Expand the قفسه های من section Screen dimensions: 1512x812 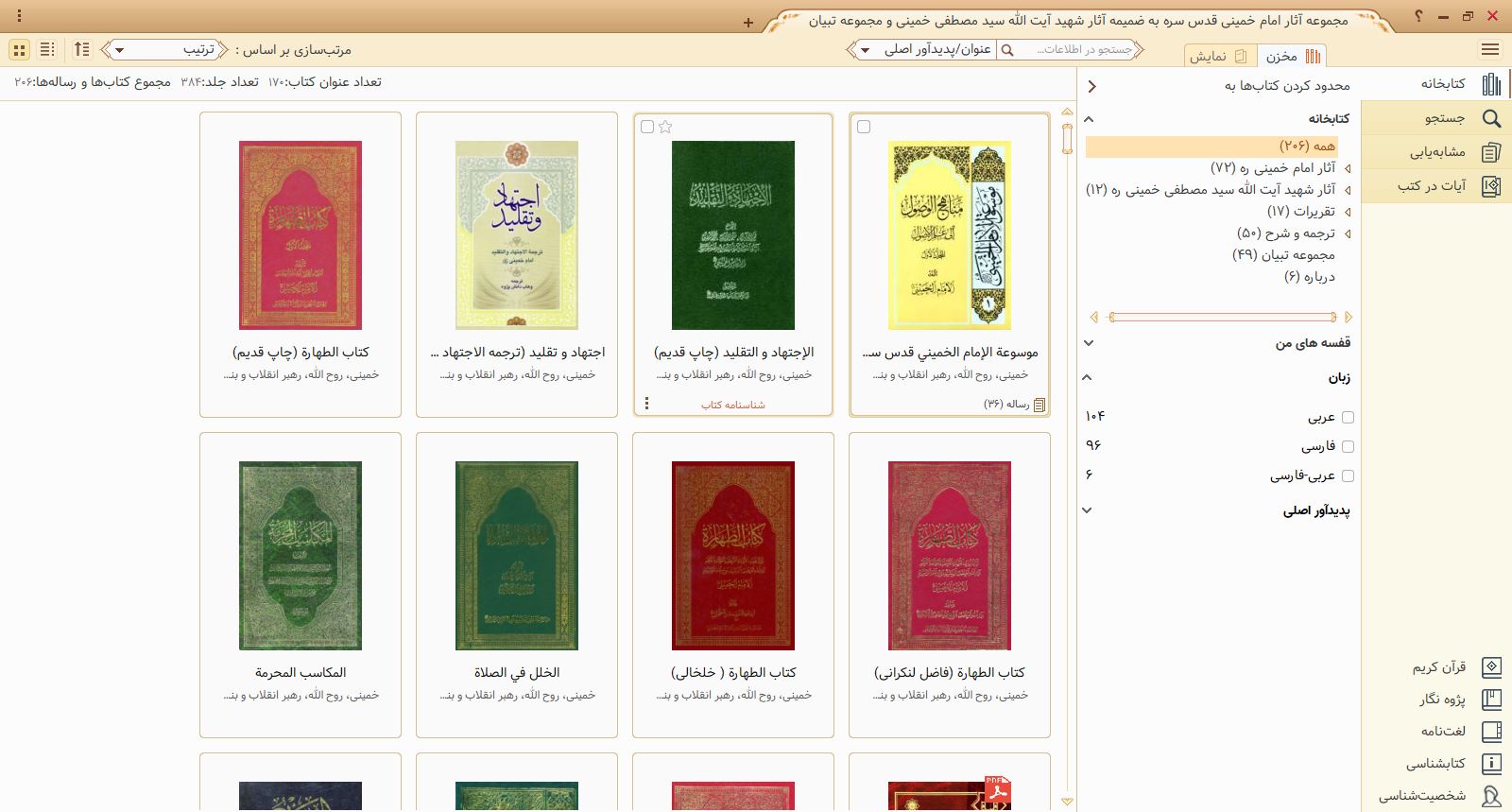(x=1089, y=343)
